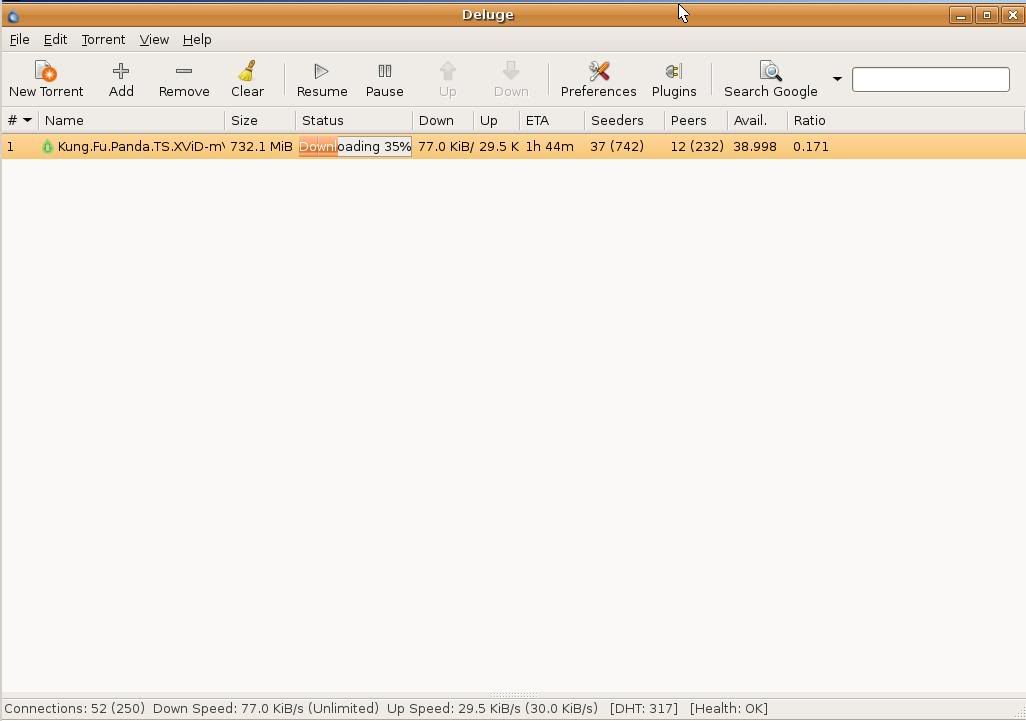Sort by the ETA column header
Viewport: 1026px width, 721px height.
click(552, 120)
